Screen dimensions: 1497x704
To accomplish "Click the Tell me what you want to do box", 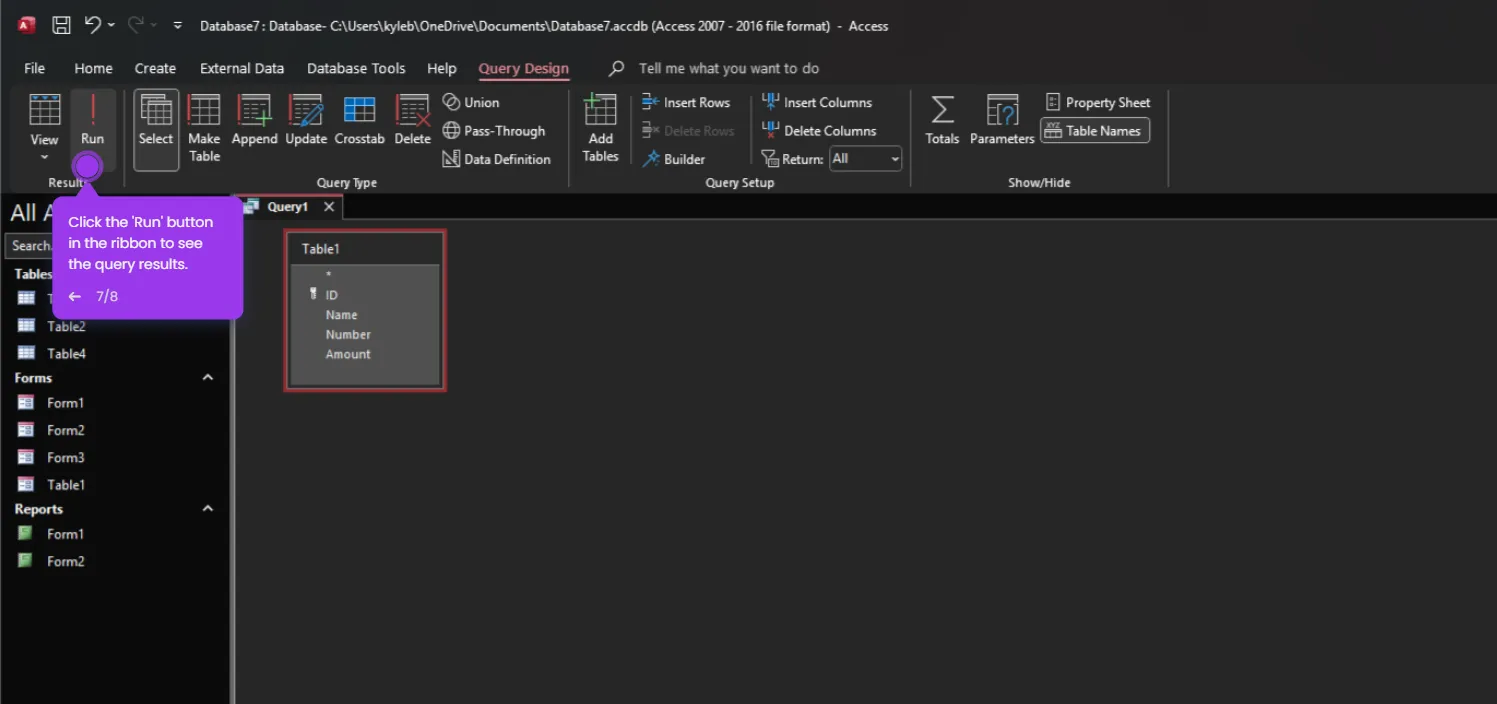I will [x=728, y=68].
